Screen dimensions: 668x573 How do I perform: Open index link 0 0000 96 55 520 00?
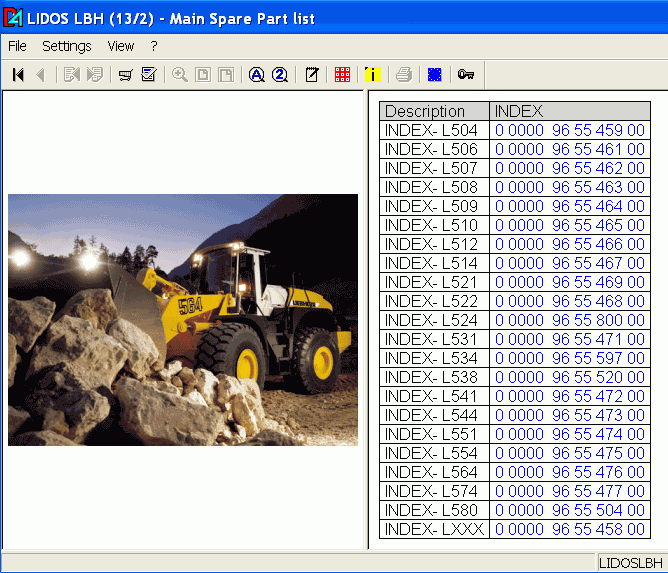click(570, 377)
